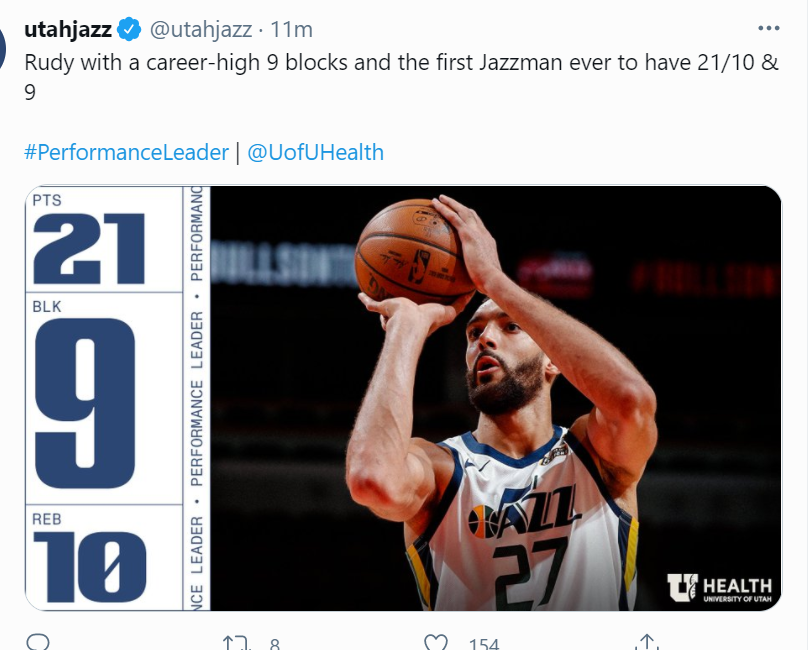Viewport: 808px width, 650px height.
Task: Click the Jazz logo on the jersey
Action: coord(524,511)
